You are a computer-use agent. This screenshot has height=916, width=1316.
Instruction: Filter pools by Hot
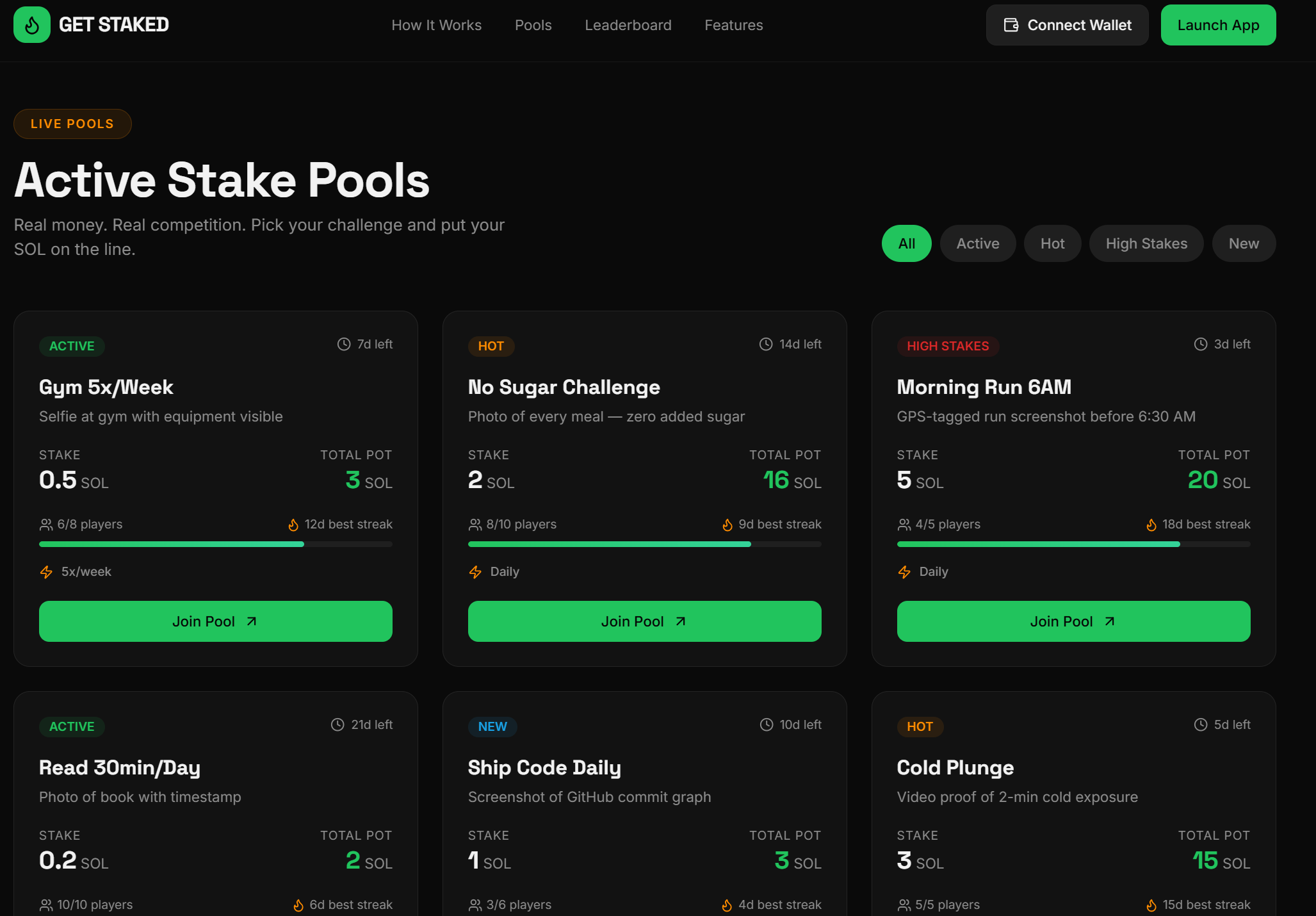coord(1052,243)
